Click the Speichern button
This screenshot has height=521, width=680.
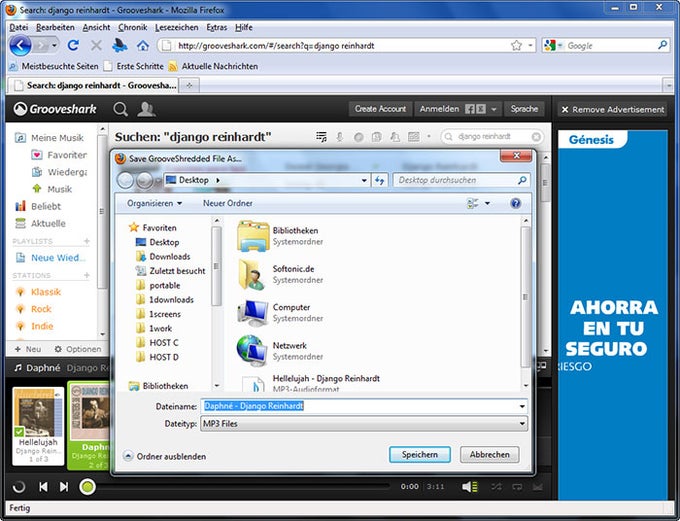(x=419, y=454)
